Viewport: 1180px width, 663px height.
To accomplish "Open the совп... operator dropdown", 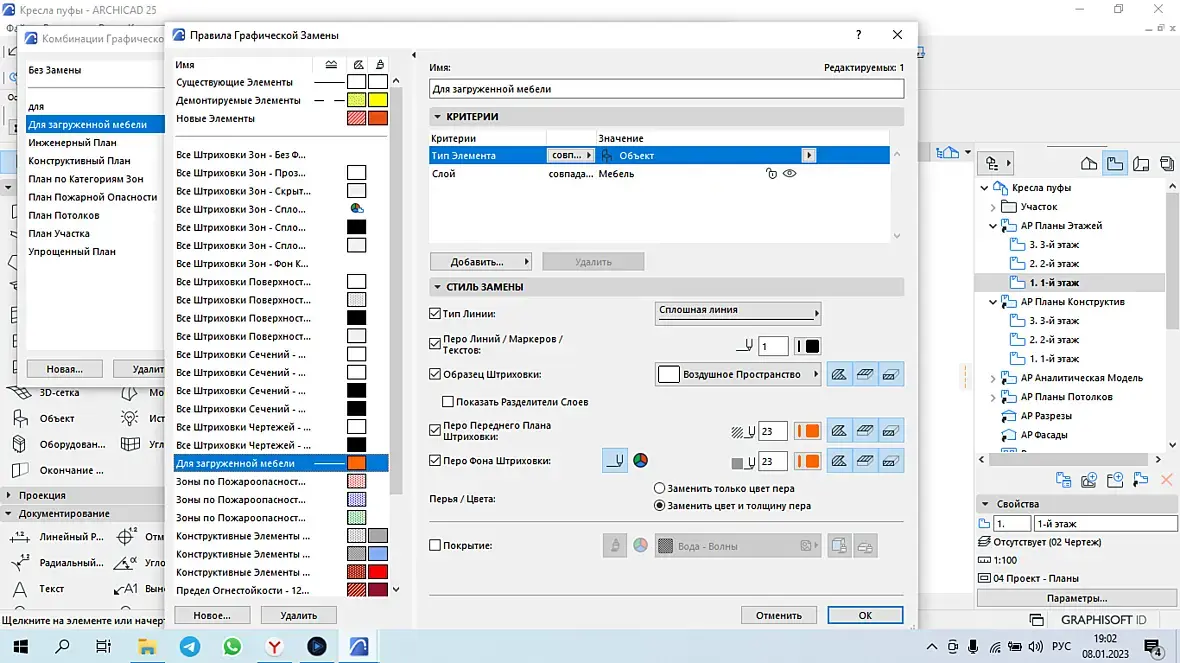I will (570, 155).
